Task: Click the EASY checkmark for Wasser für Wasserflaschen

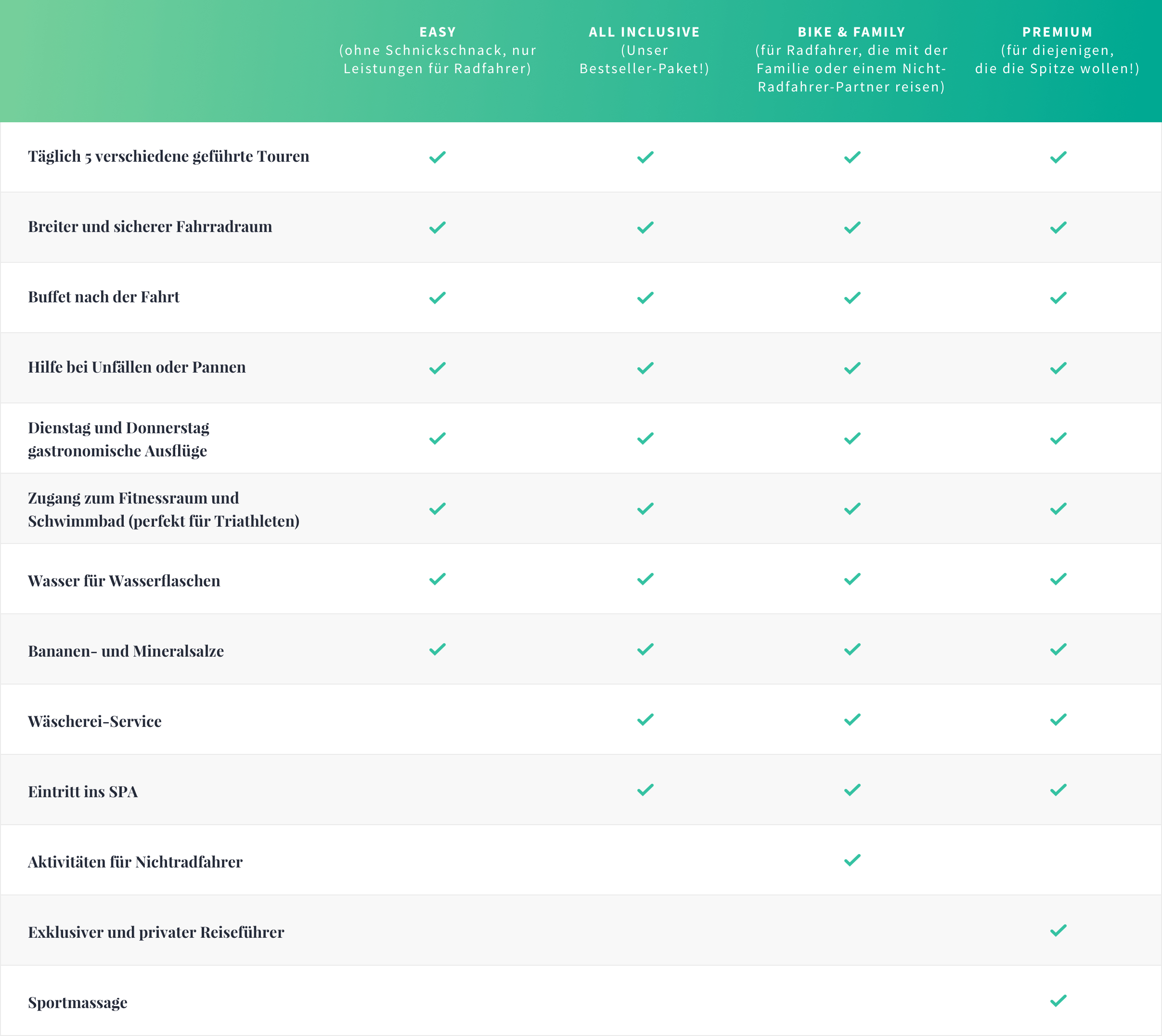Action: click(437, 579)
